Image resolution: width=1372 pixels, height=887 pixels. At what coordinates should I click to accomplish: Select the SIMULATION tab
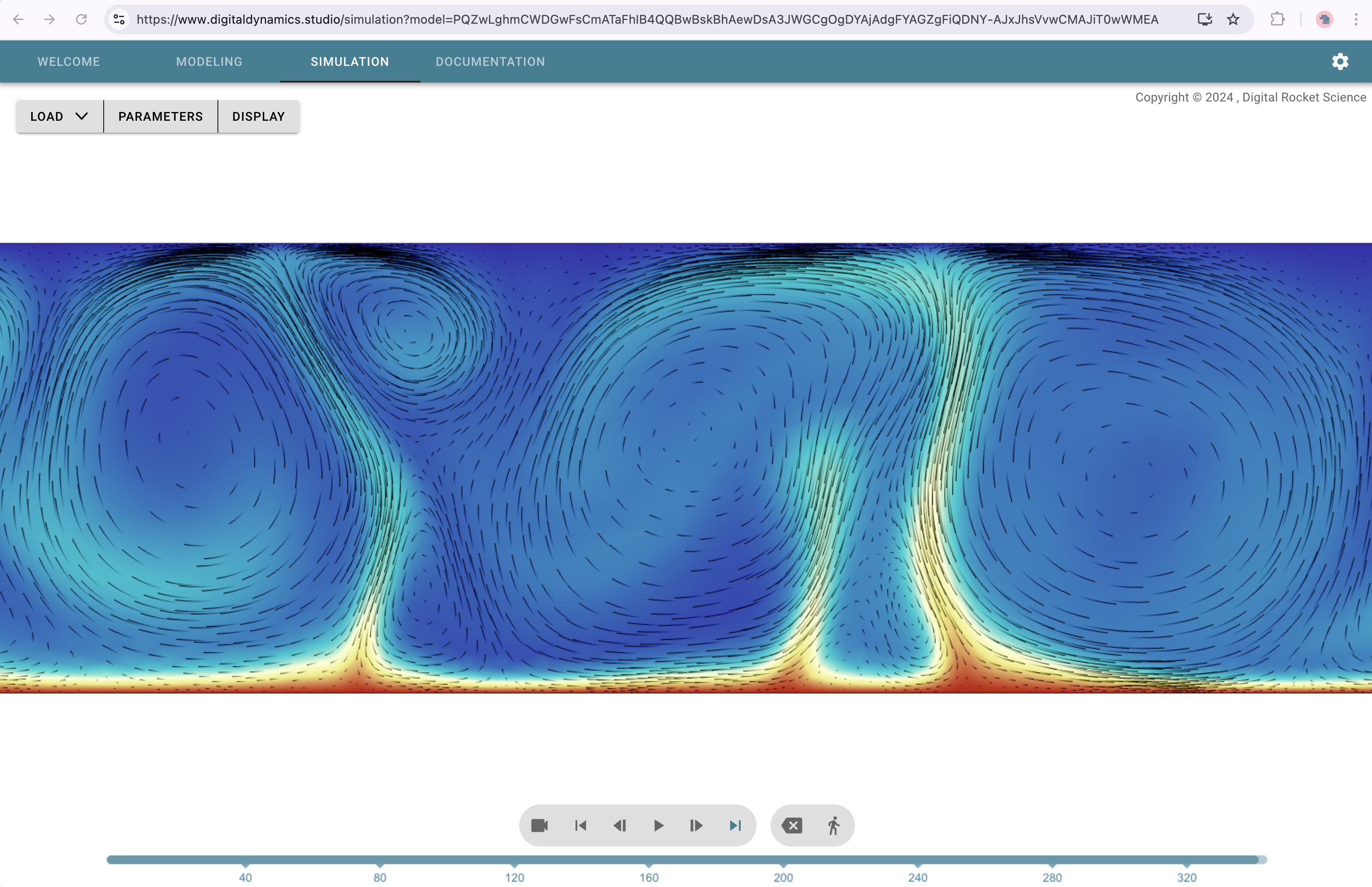350,61
